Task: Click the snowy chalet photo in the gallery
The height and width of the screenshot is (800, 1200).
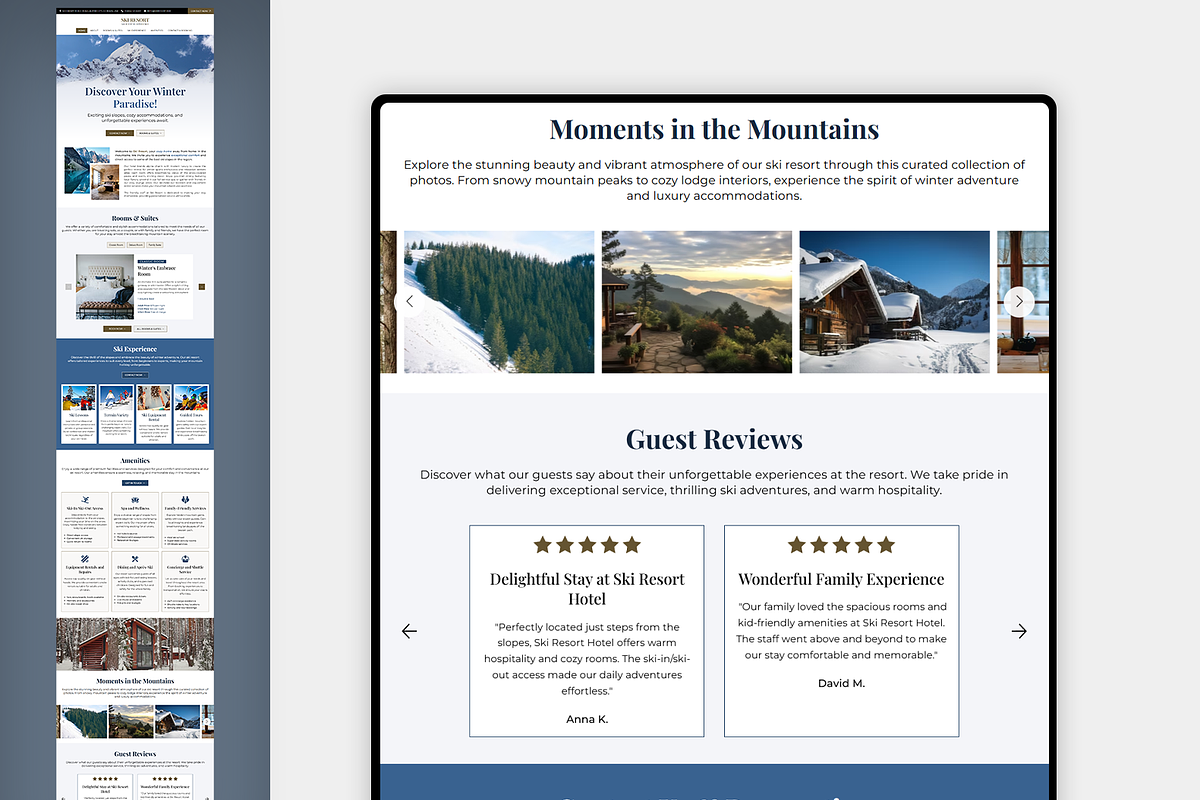Action: (x=894, y=301)
